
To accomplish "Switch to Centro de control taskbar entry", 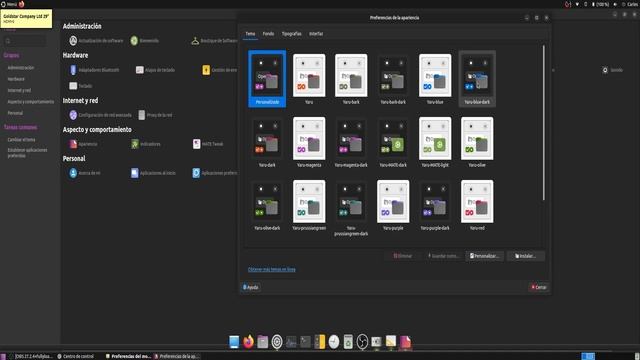I will (76, 356).
